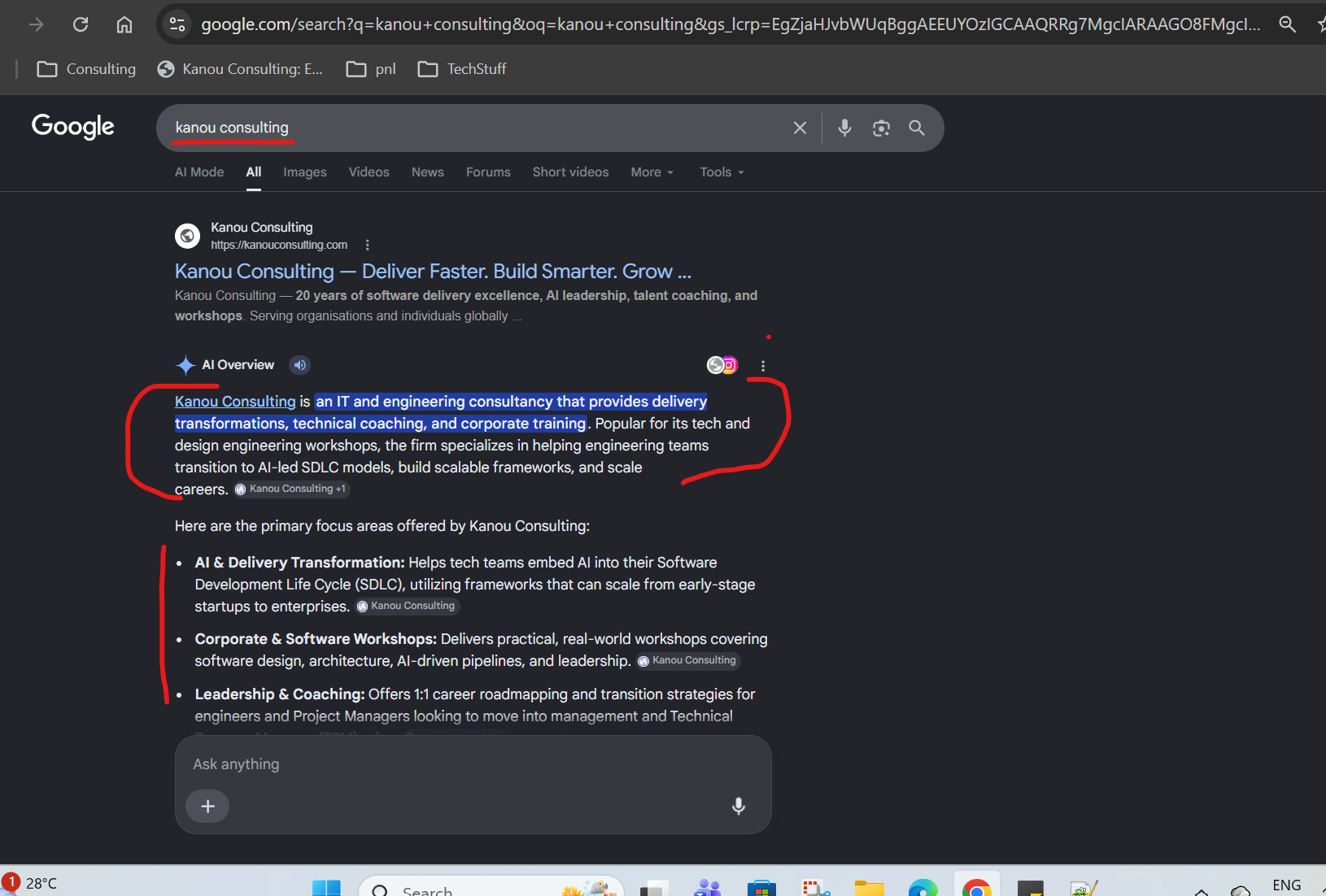Screen dimensions: 1326x896
Task: Open Microsoft Edge from taskbar
Action: pyautogui.click(x=923, y=887)
